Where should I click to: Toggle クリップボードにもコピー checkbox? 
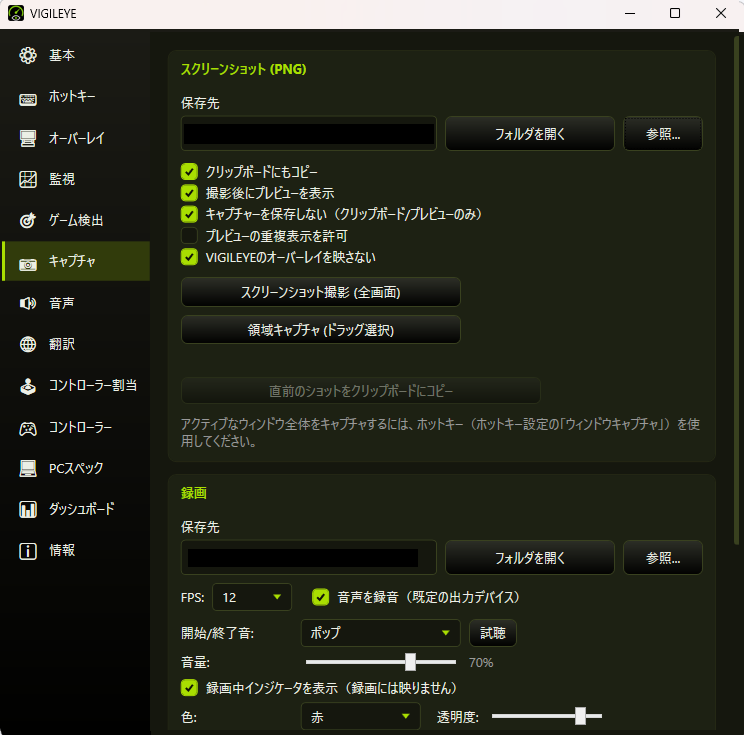(x=189, y=172)
